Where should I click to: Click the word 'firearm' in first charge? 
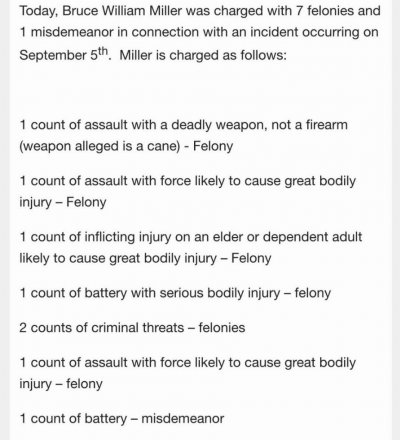pyautogui.click(x=327, y=125)
